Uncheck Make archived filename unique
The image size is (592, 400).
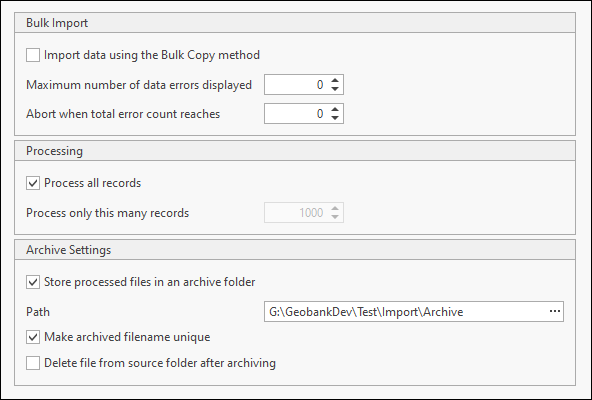(x=33, y=337)
